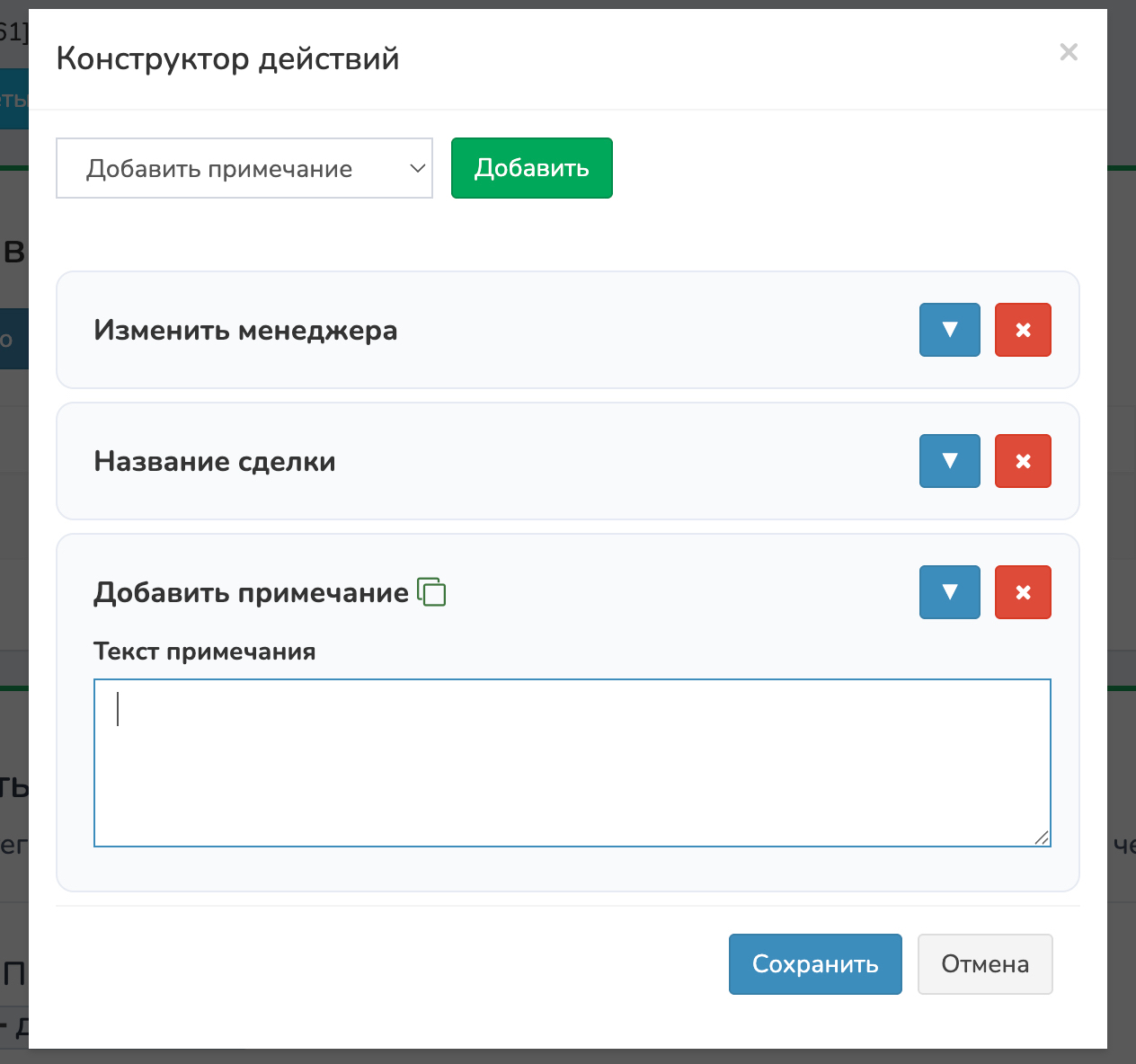Move "Название сделки" action down

(949, 461)
